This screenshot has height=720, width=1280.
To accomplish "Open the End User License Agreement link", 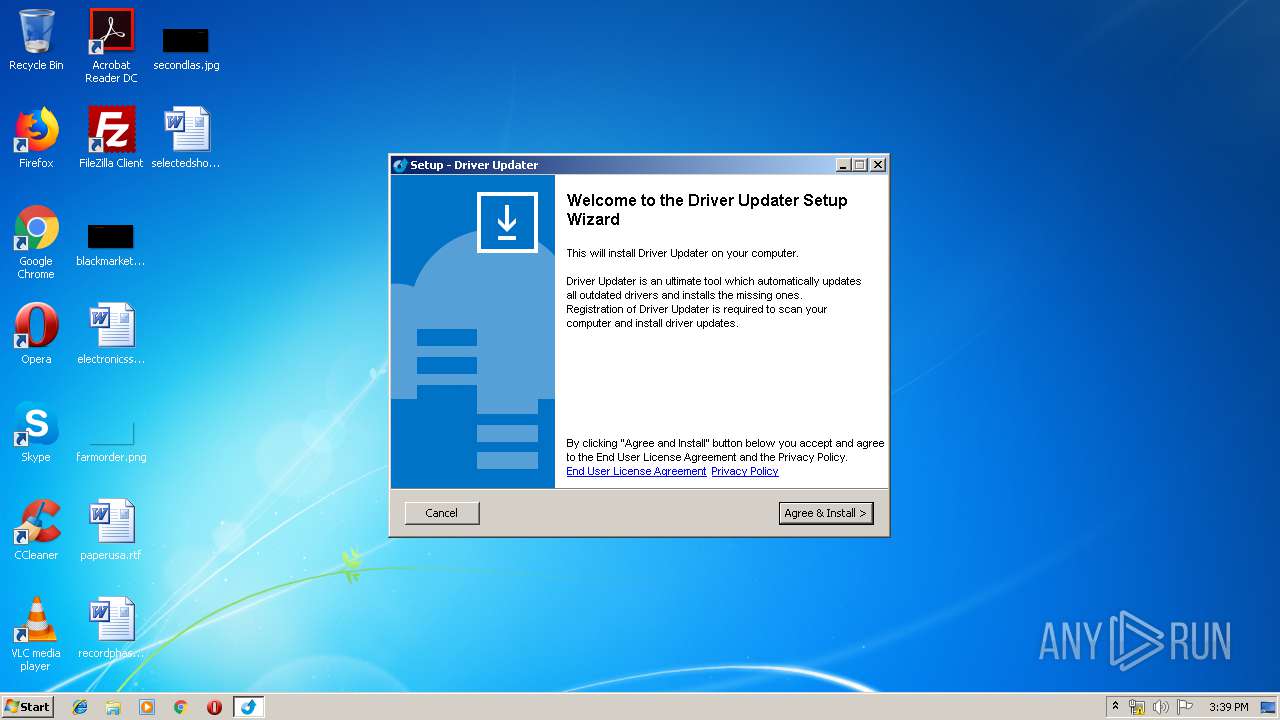I will (636, 471).
